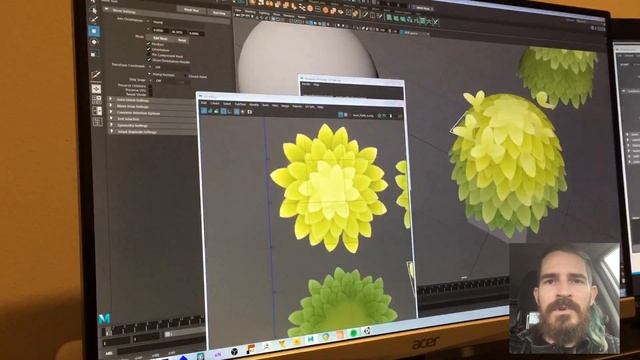Select the Paint Selection tool in toolbox
640x360 pixels.
click(94, 20)
